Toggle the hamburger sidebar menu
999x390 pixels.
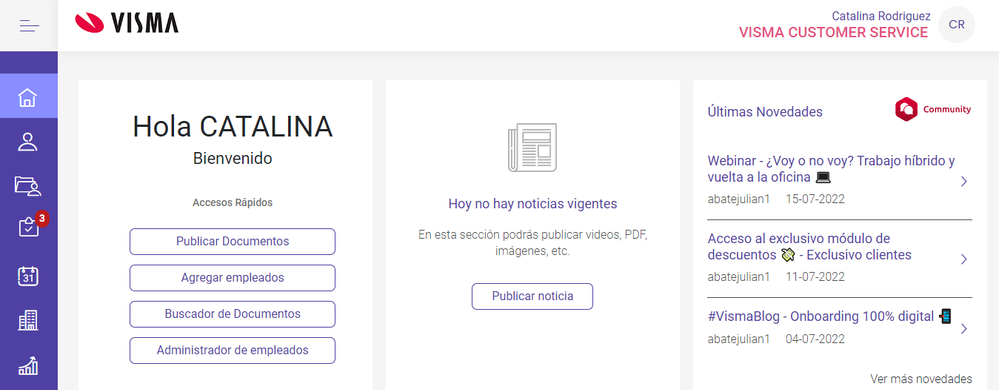[29, 26]
